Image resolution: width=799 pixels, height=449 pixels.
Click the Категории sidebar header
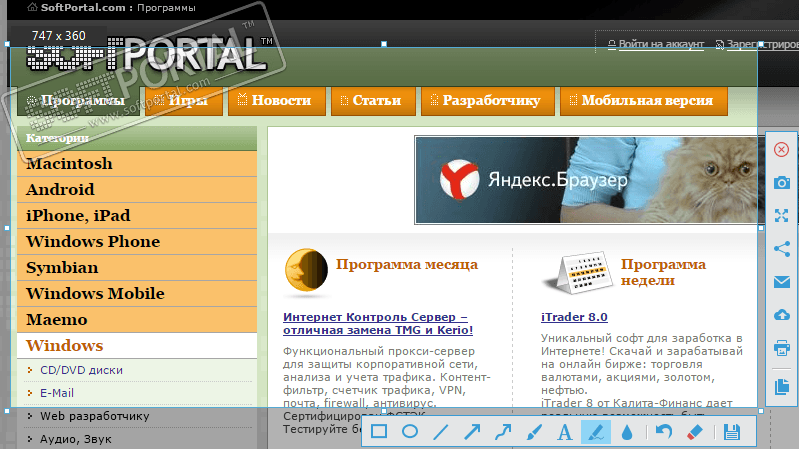pyautogui.click(x=137, y=138)
